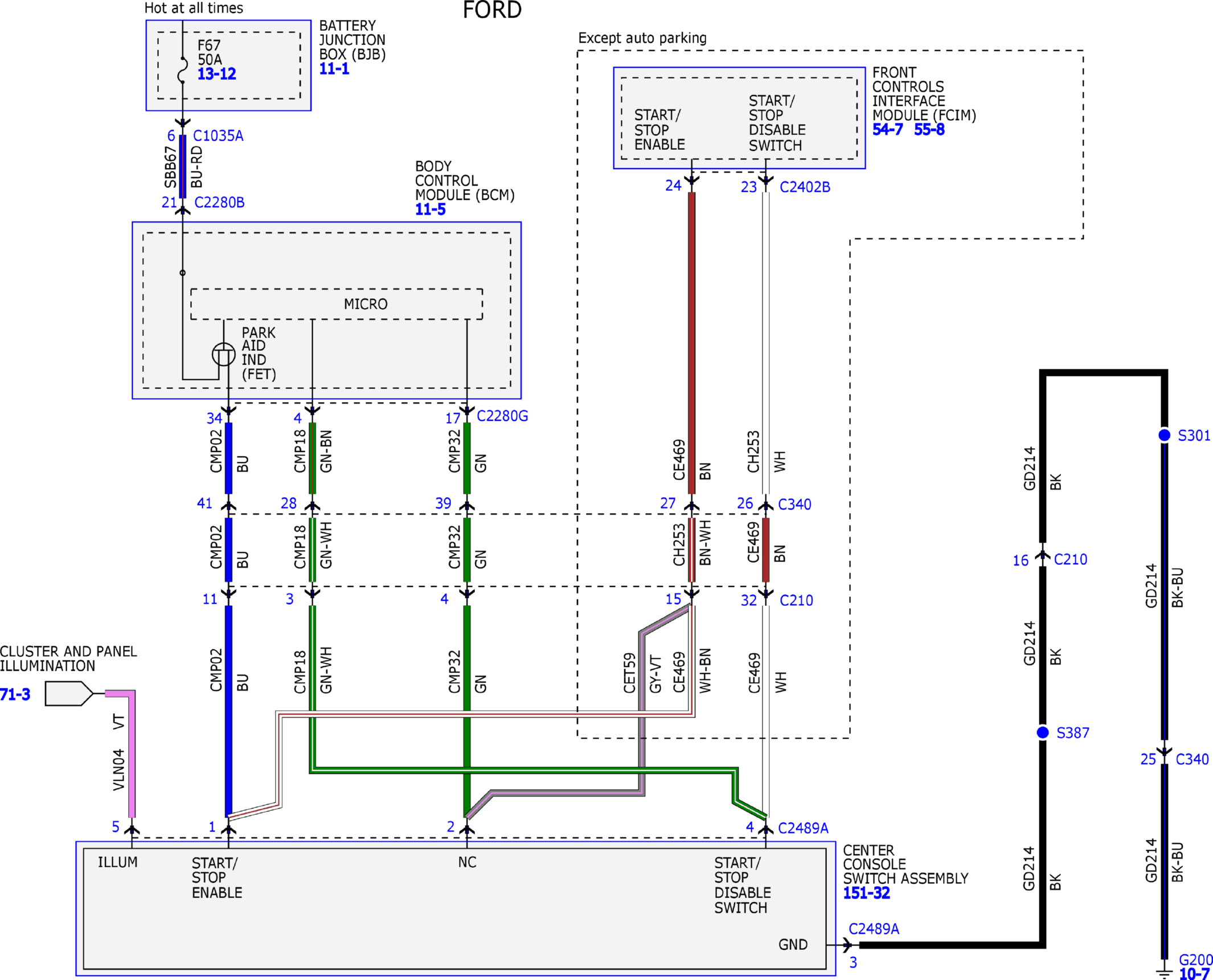Click the WH-BN wire color label
This screenshot has height=980, width=1213.
(x=705, y=671)
